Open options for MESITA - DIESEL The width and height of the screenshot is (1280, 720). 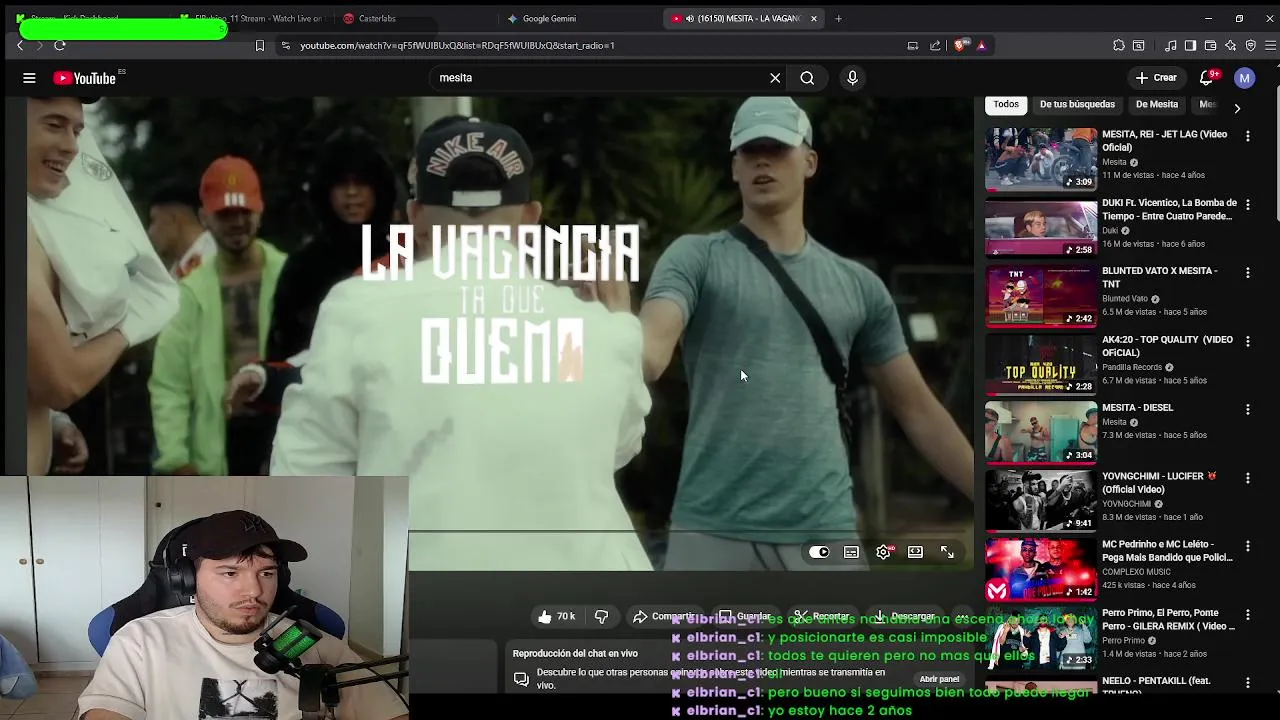pos(1247,409)
